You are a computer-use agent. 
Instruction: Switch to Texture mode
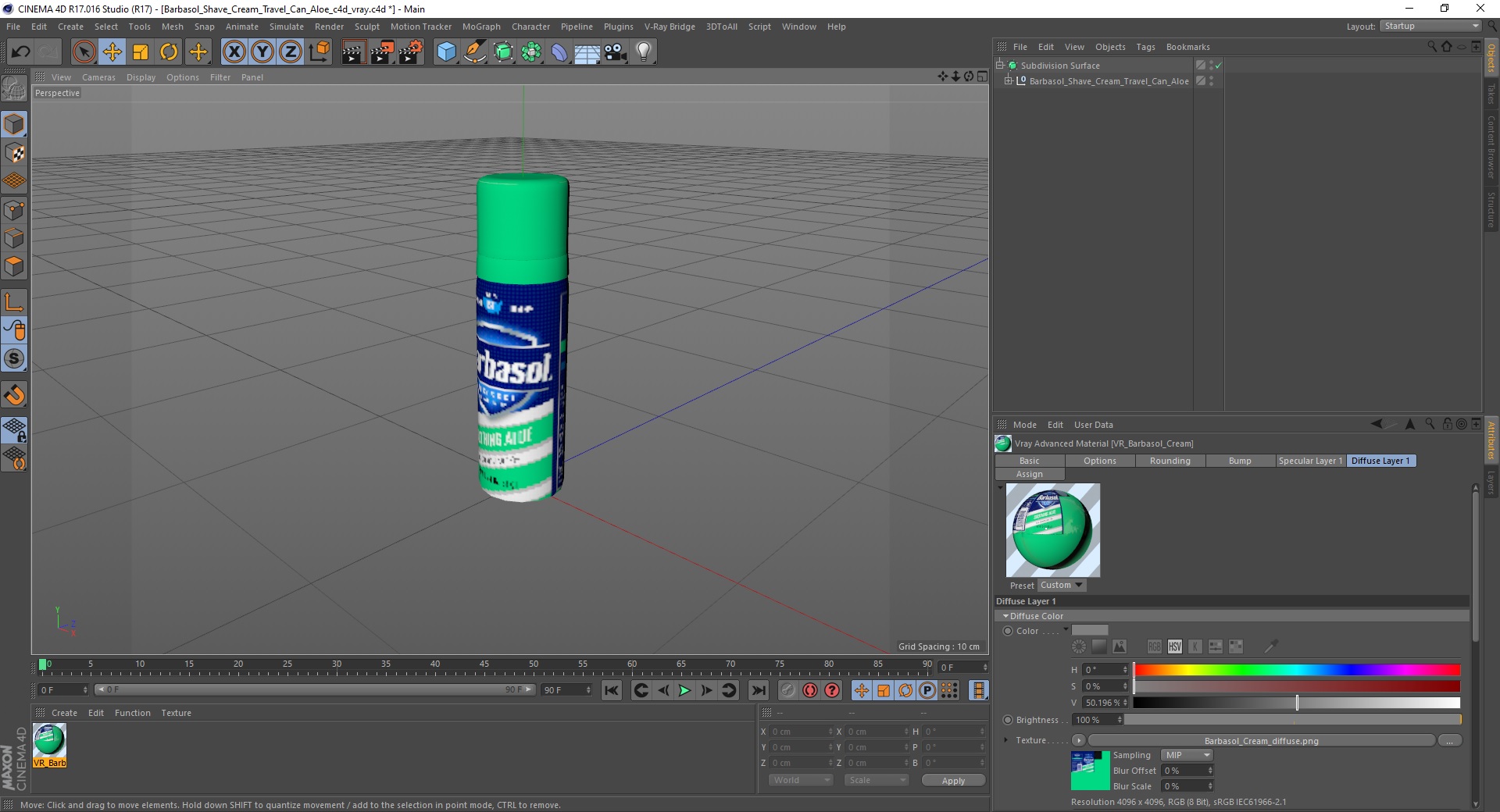14,153
